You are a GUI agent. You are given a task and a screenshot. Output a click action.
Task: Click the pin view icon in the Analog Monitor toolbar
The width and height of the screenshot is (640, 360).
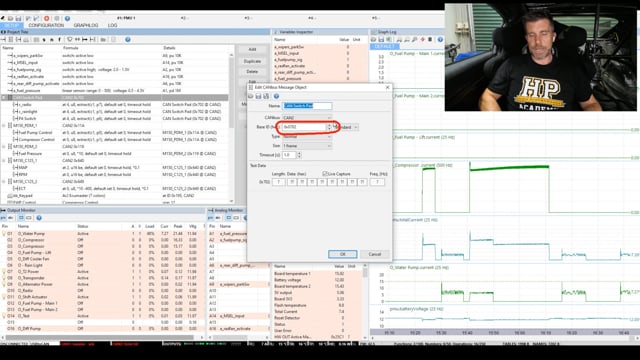pos(211,218)
